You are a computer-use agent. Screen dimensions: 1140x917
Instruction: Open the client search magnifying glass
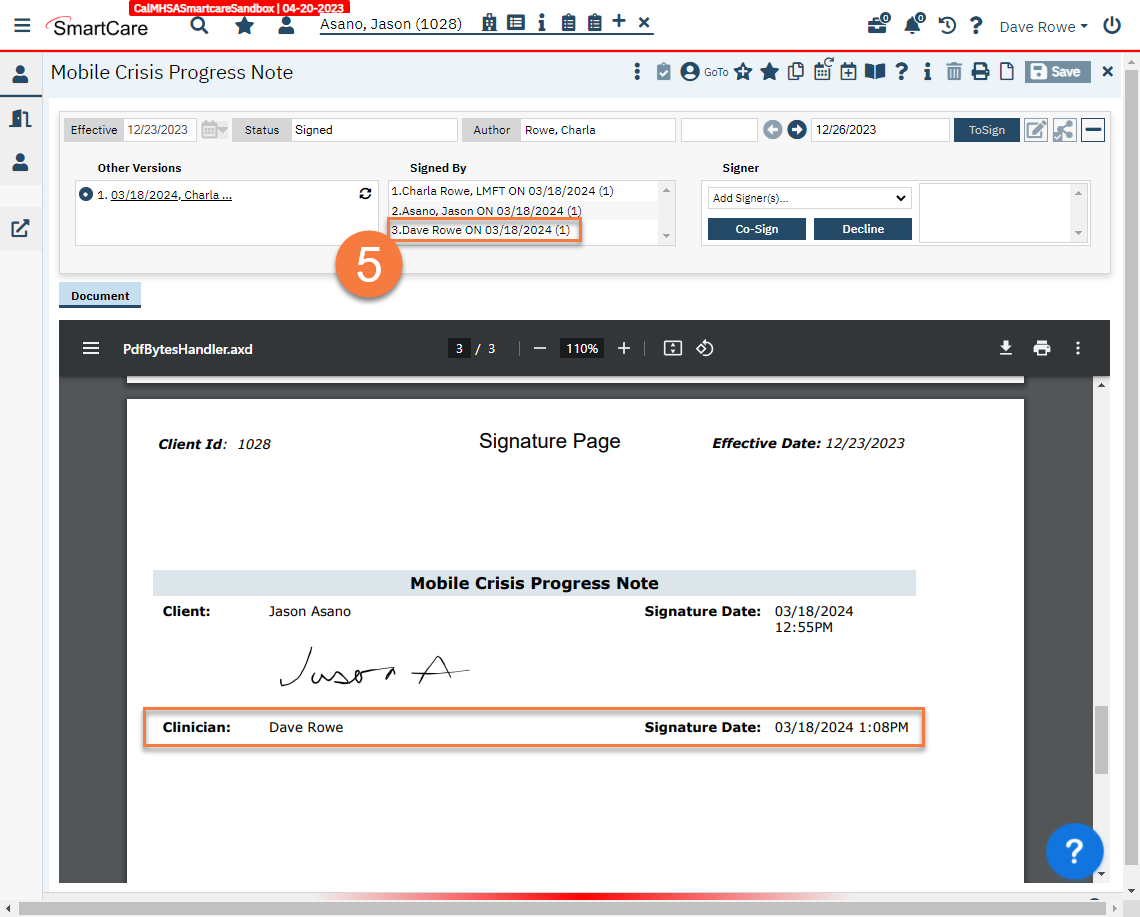(199, 26)
